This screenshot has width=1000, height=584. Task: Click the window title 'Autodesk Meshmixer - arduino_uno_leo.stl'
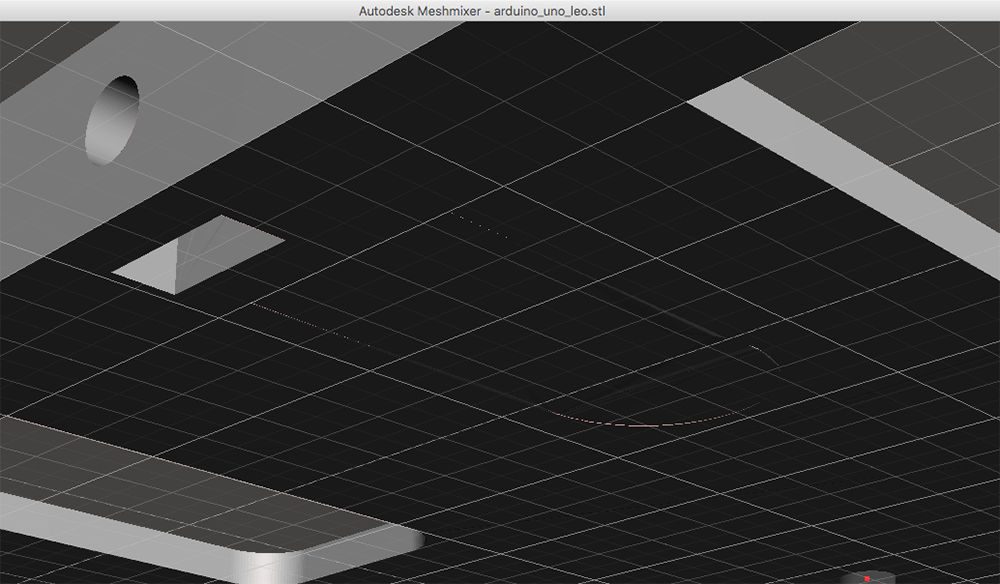(482, 11)
